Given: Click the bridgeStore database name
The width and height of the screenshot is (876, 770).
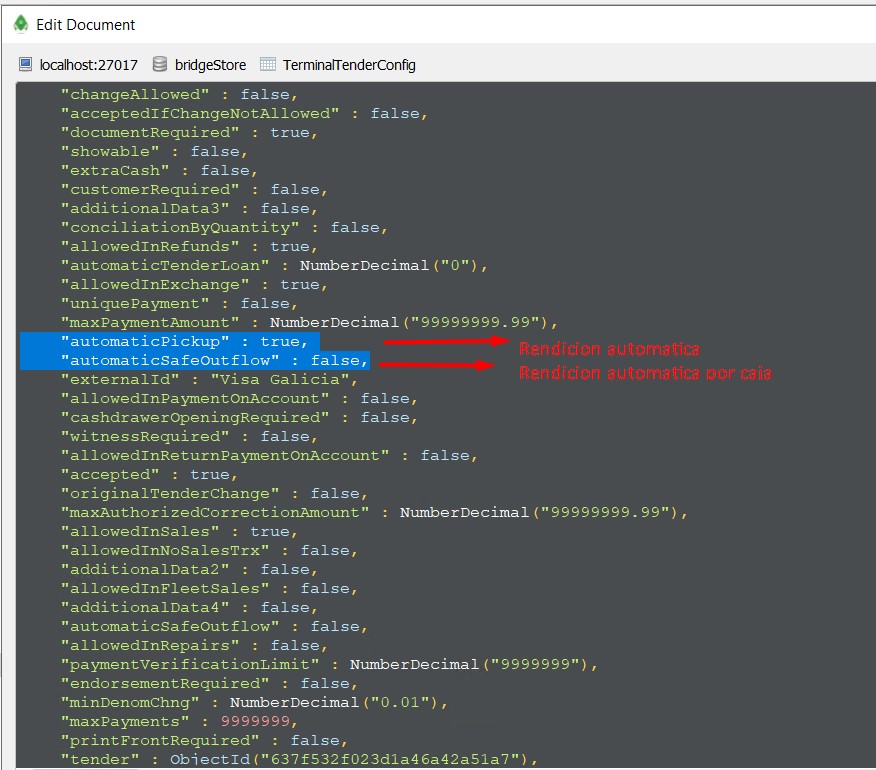Looking at the screenshot, I should (210, 65).
